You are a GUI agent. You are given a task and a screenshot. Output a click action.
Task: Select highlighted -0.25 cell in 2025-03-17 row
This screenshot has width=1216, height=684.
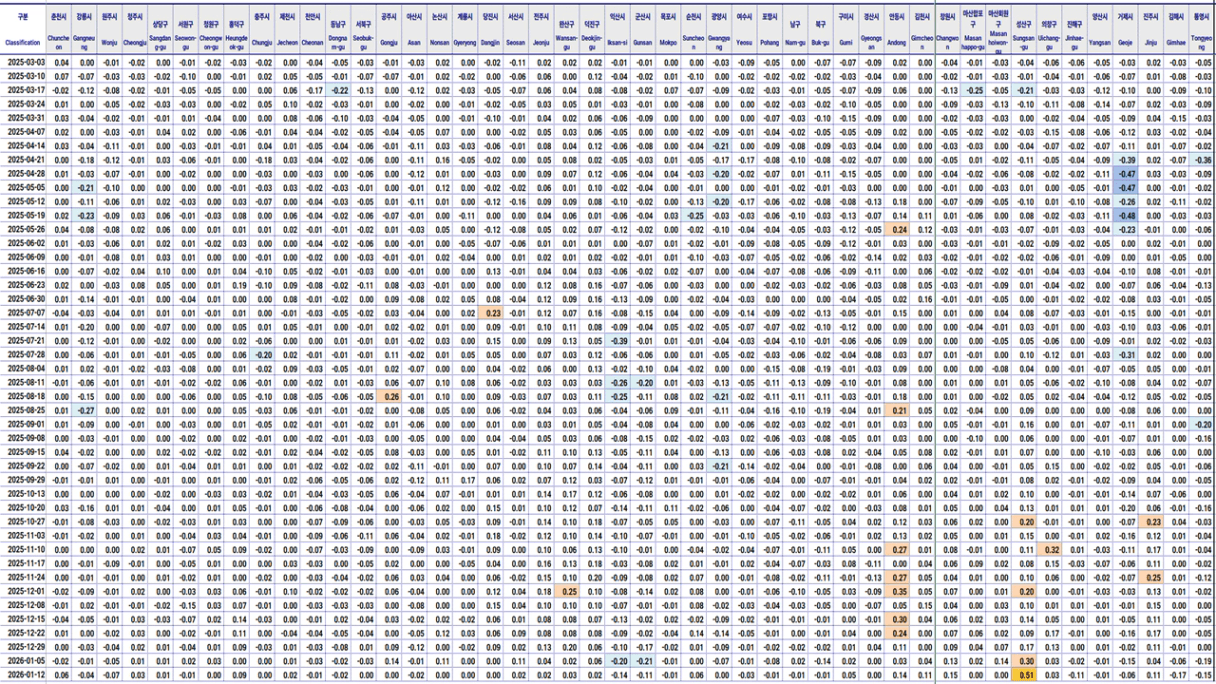coord(973,90)
